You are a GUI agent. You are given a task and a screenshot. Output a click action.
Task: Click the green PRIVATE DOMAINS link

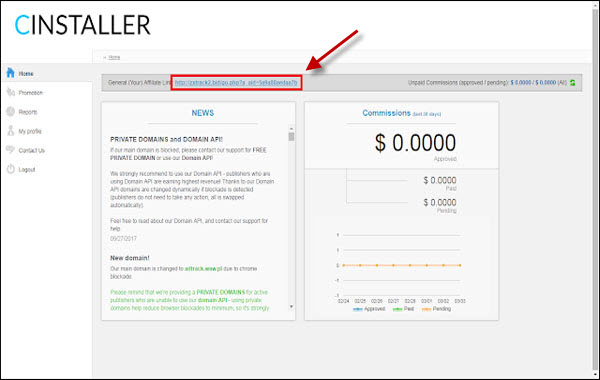point(220,292)
